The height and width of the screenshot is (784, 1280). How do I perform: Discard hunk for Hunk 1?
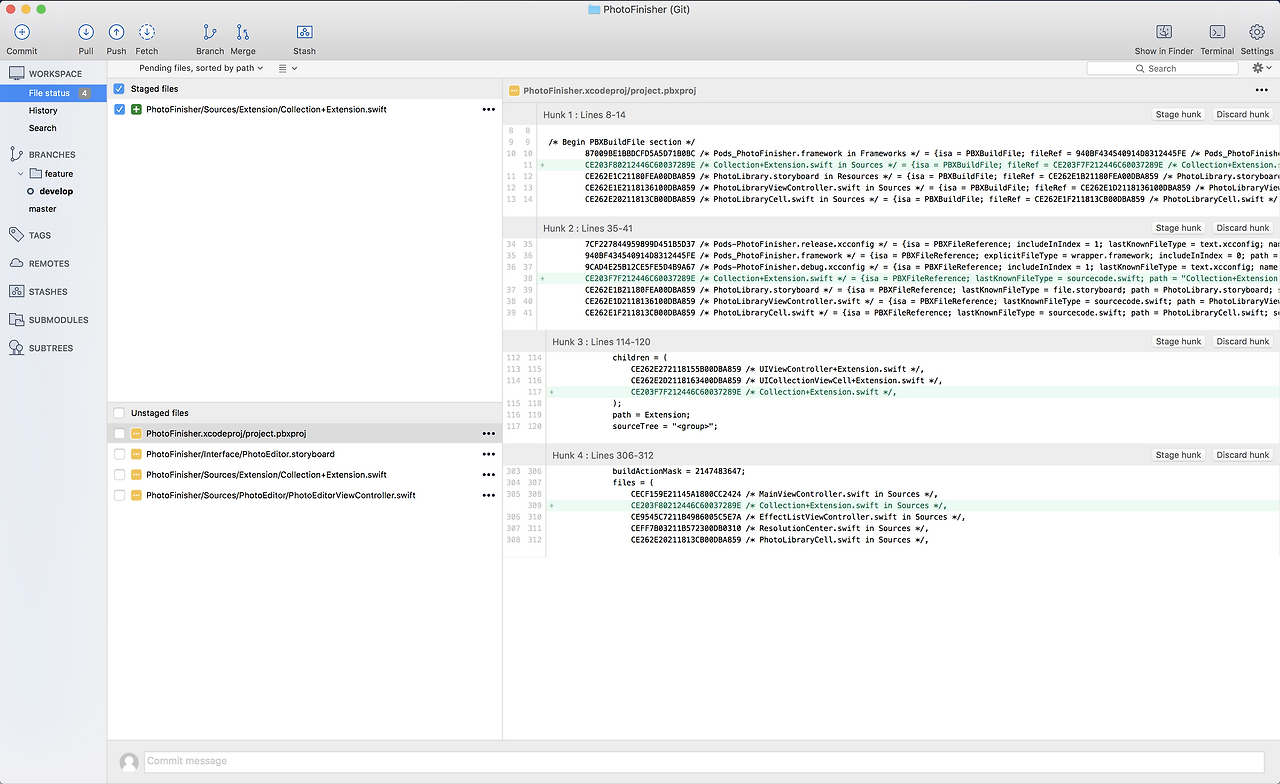(1242, 114)
